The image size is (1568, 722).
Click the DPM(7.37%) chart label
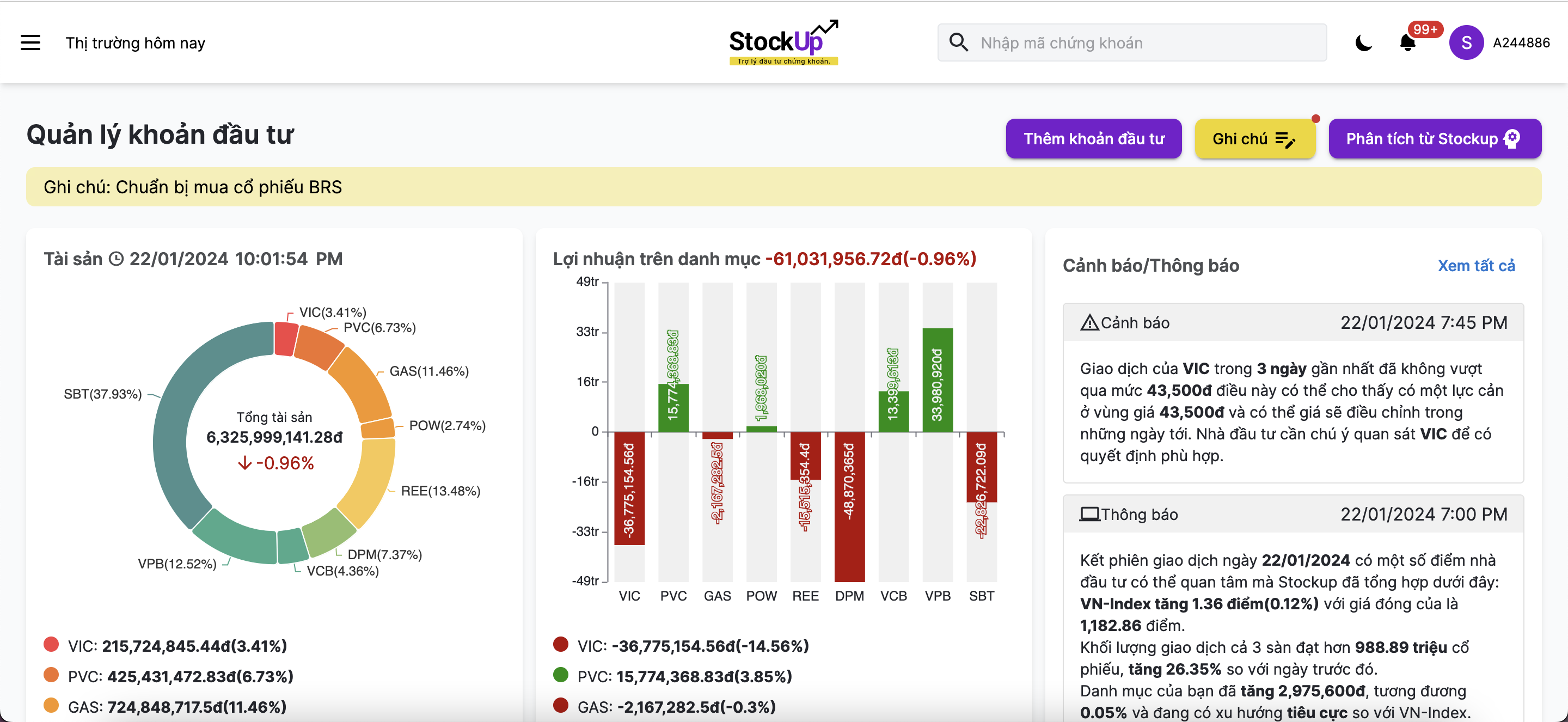pyautogui.click(x=385, y=555)
